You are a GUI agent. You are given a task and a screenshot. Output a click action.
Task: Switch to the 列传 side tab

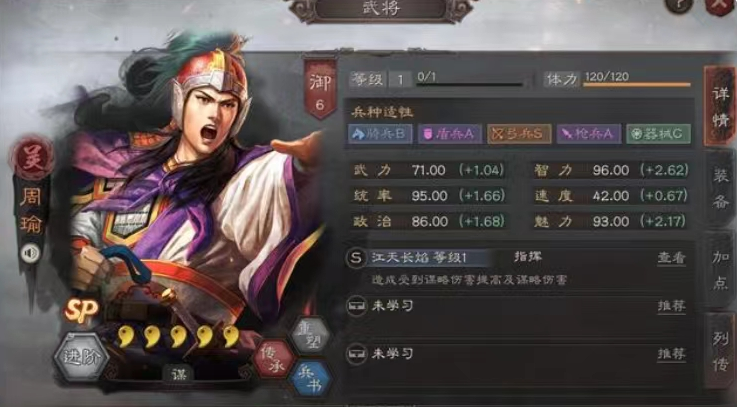[x=720, y=351]
